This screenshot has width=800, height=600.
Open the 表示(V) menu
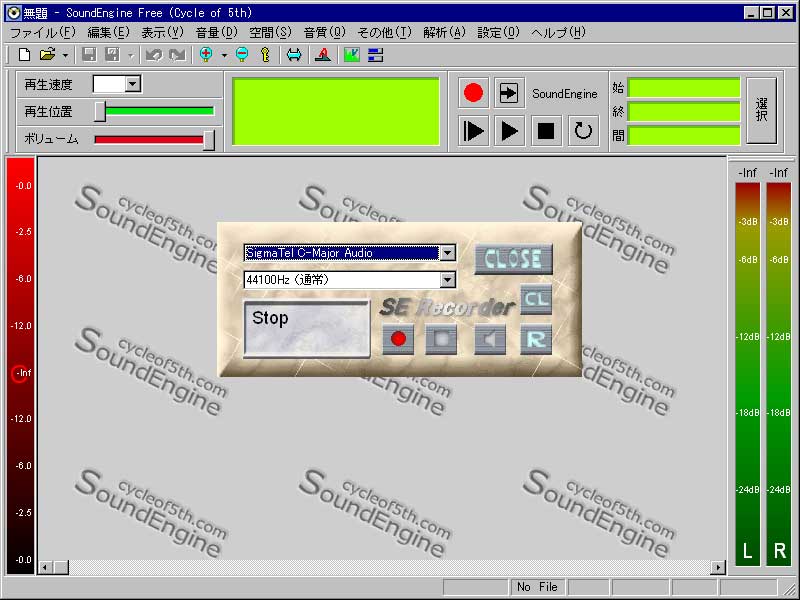pyautogui.click(x=162, y=33)
